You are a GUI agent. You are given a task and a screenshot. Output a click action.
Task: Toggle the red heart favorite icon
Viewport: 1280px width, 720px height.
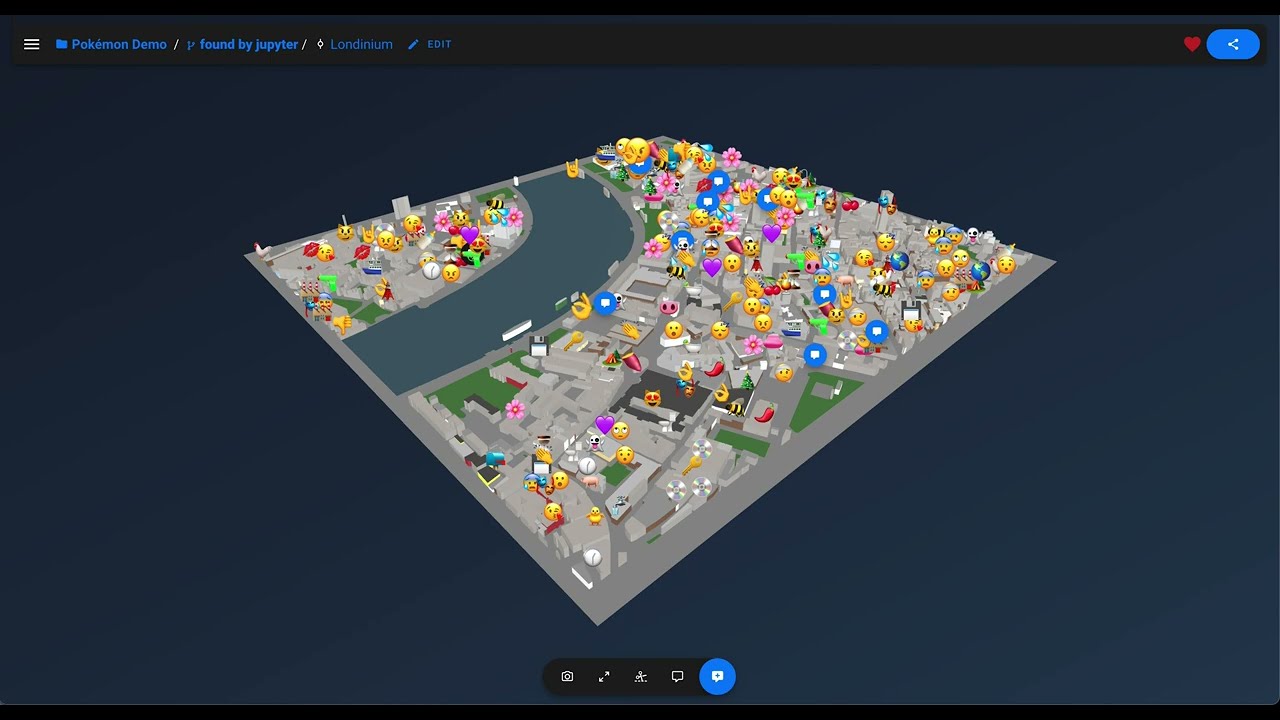point(1192,44)
